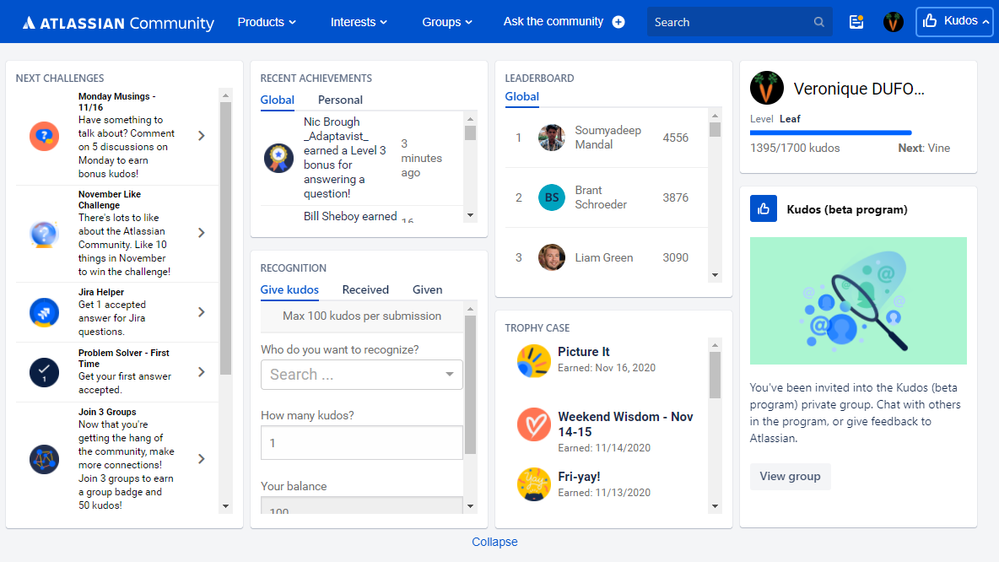Click the November Like Challenge badge icon
This screenshot has width=999, height=562.
[44, 233]
